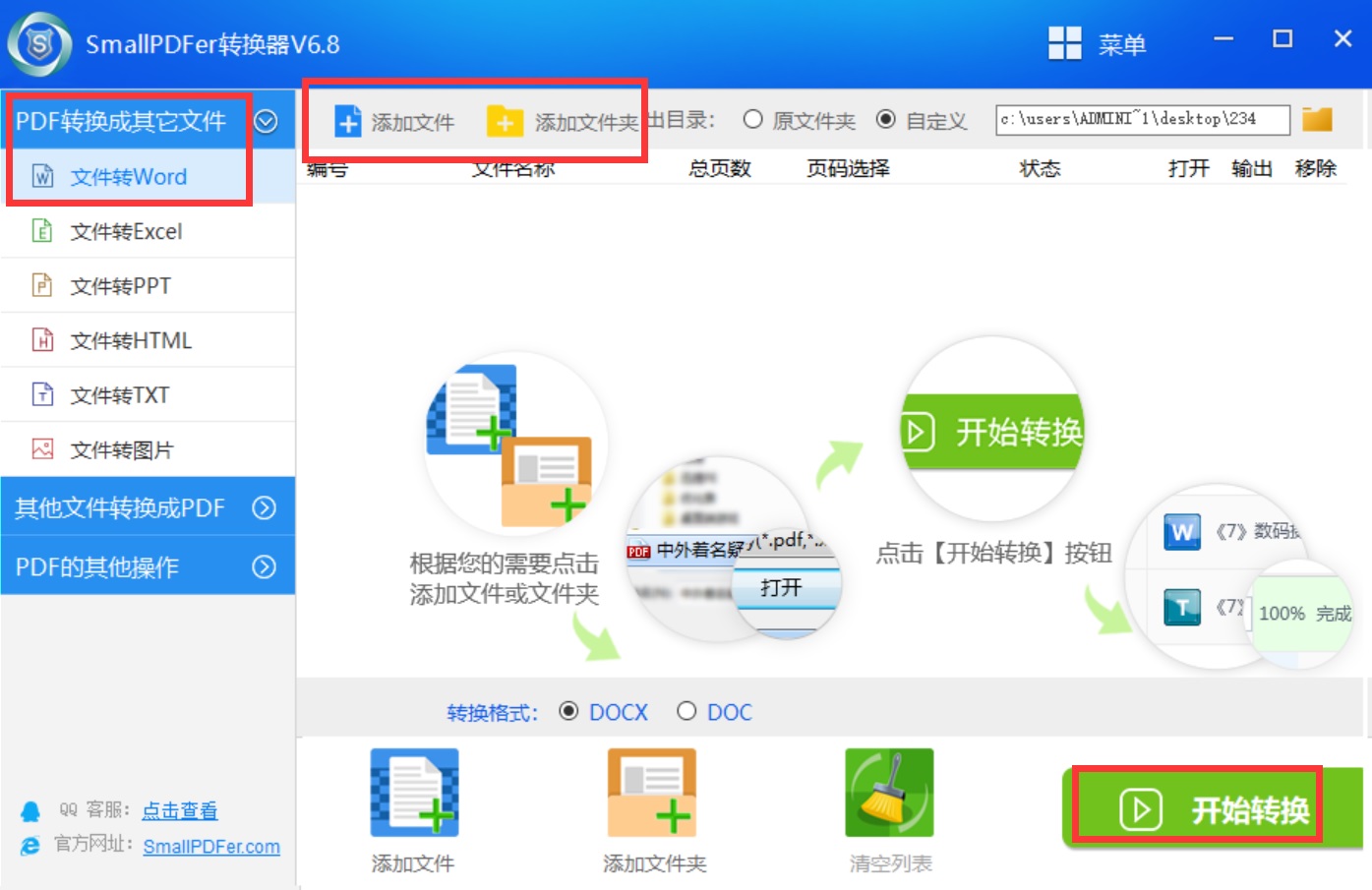Click the 清空列表 broom icon
This screenshot has height=890, width=1372.
[x=889, y=793]
